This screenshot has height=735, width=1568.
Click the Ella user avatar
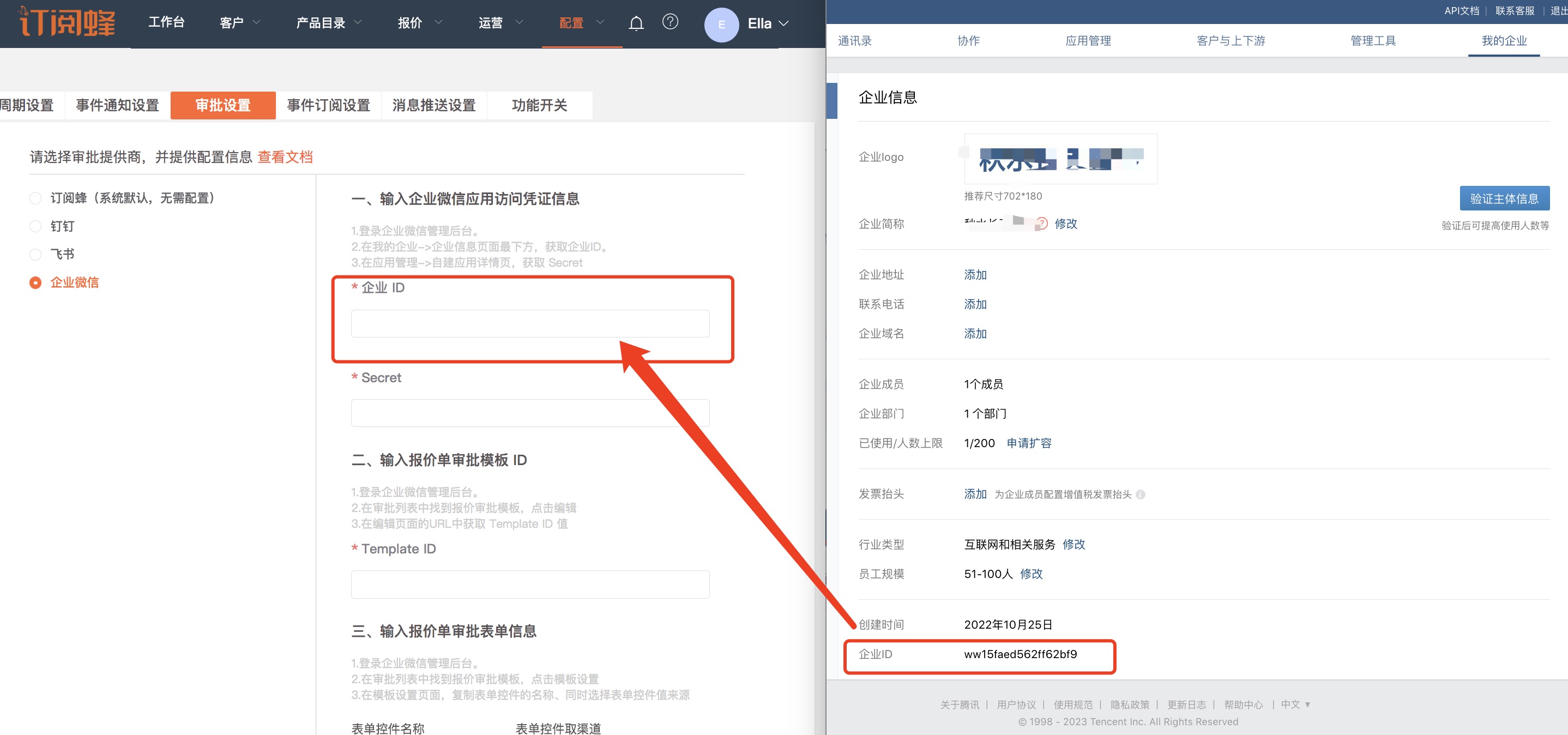(x=721, y=25)
